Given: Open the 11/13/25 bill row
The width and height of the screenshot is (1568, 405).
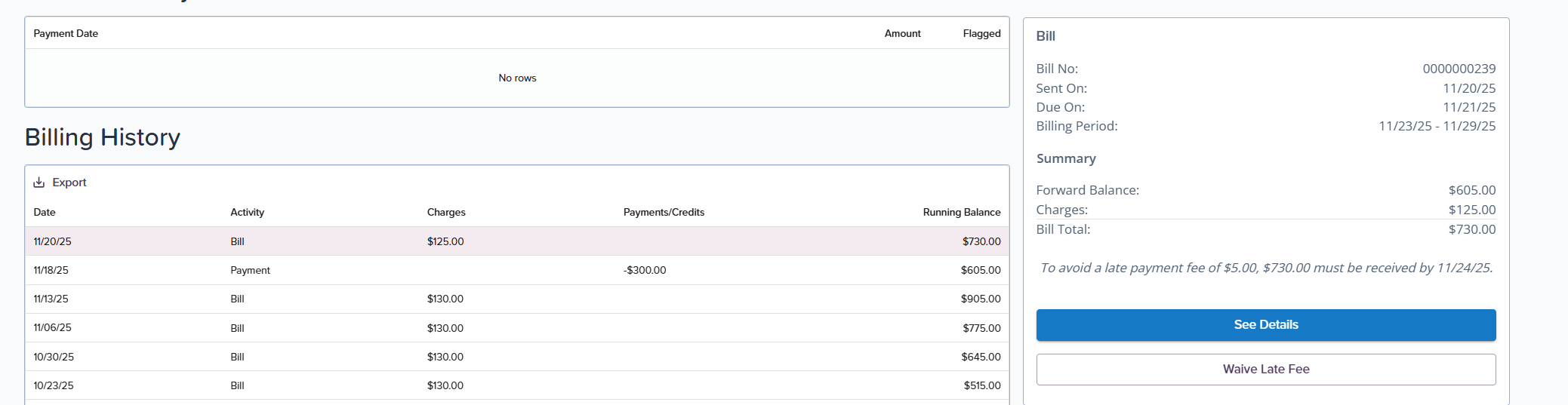Looking at the screenshot, I should tap(516, 299).
